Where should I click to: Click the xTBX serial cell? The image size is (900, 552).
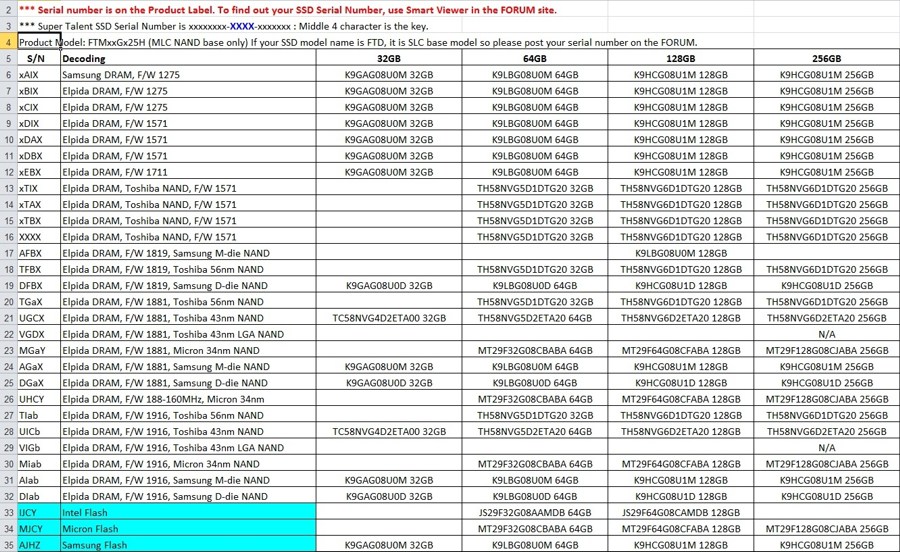click(x=38, y=220)
